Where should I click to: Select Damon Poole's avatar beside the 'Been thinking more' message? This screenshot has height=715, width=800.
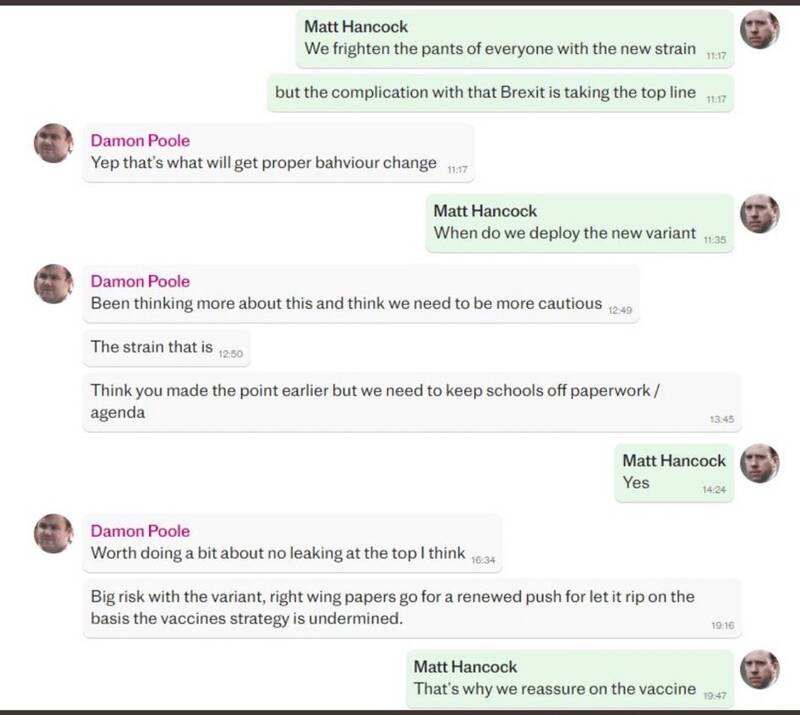pos(54,285)
